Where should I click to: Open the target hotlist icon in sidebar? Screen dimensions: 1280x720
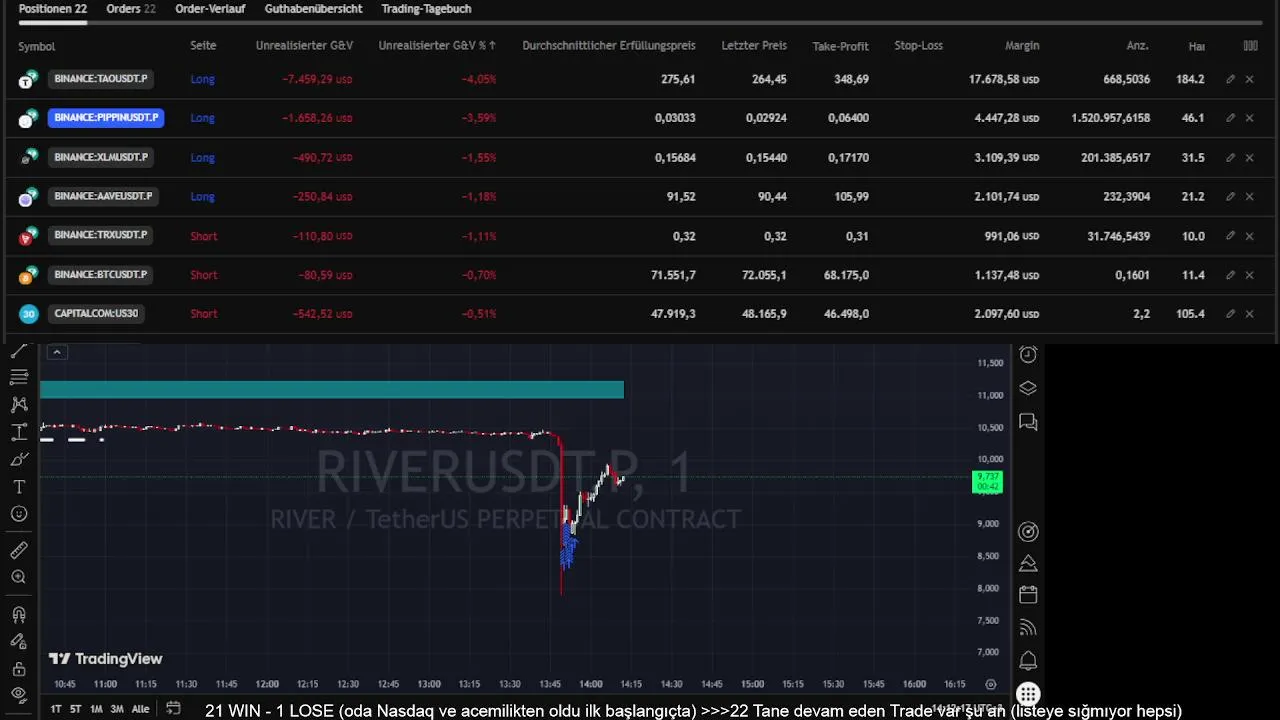(x=1028, y=532)
